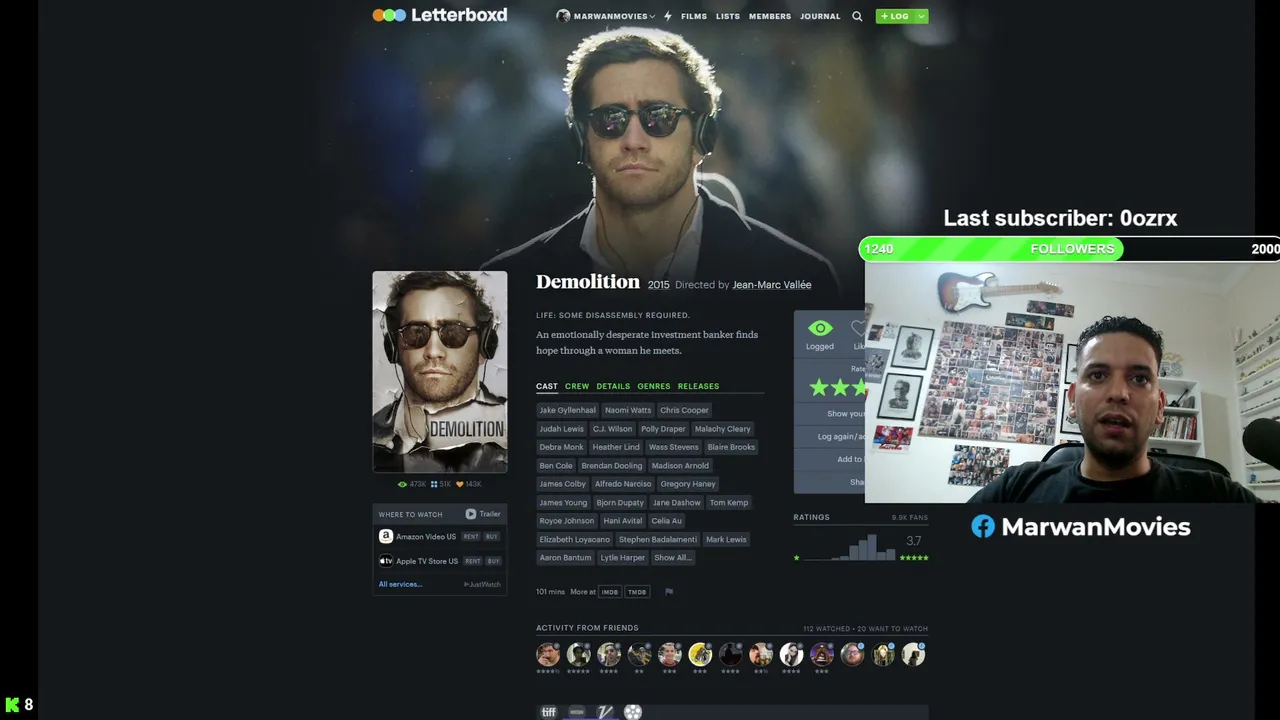
Task: Set the rating to two stars
Action: [840, 387]
